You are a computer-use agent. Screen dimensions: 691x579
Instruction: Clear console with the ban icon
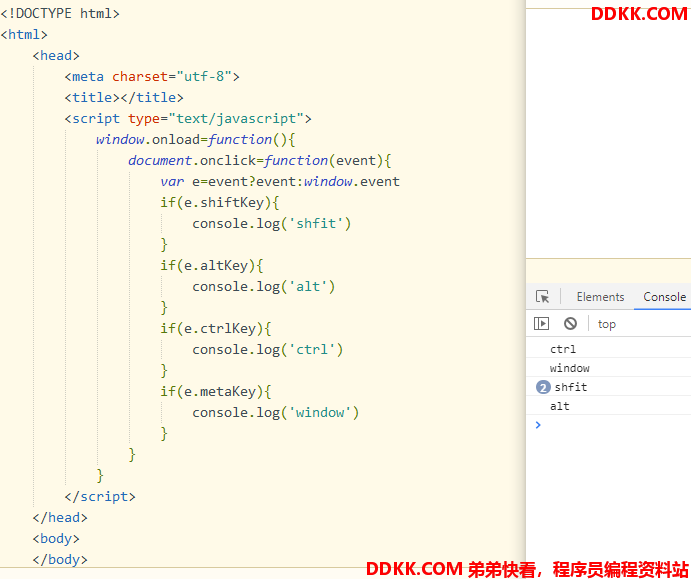(570, 324)
